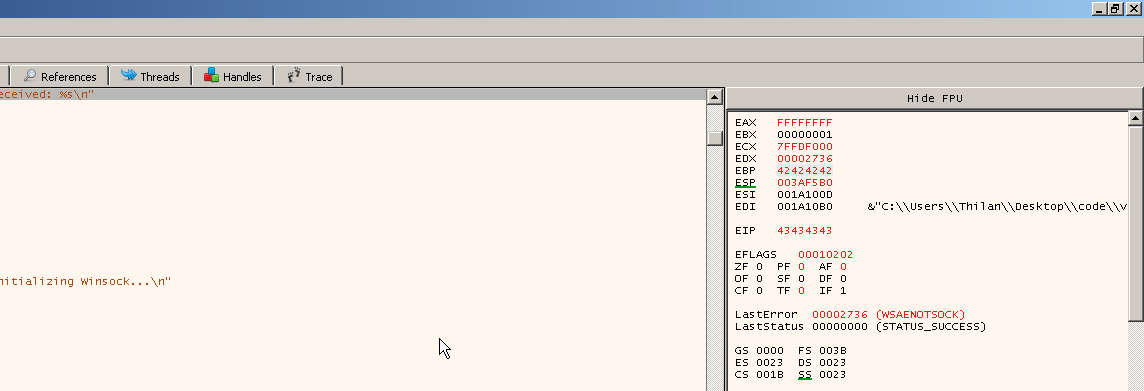Click LastStatus value 00000000 (STATUS_SUCCESS)
1144x391 pixels.
tap(899, 326)
